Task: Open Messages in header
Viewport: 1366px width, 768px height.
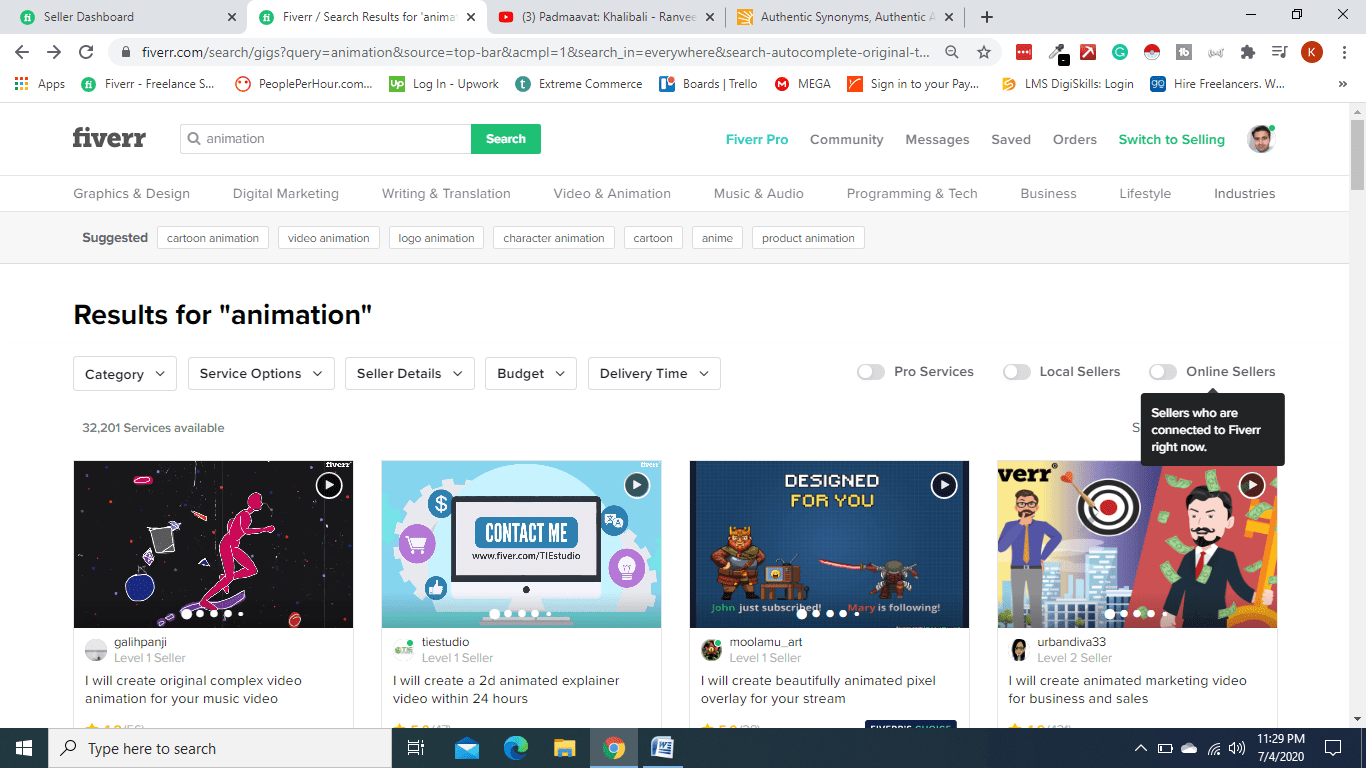Action: [x=937, y=139]
